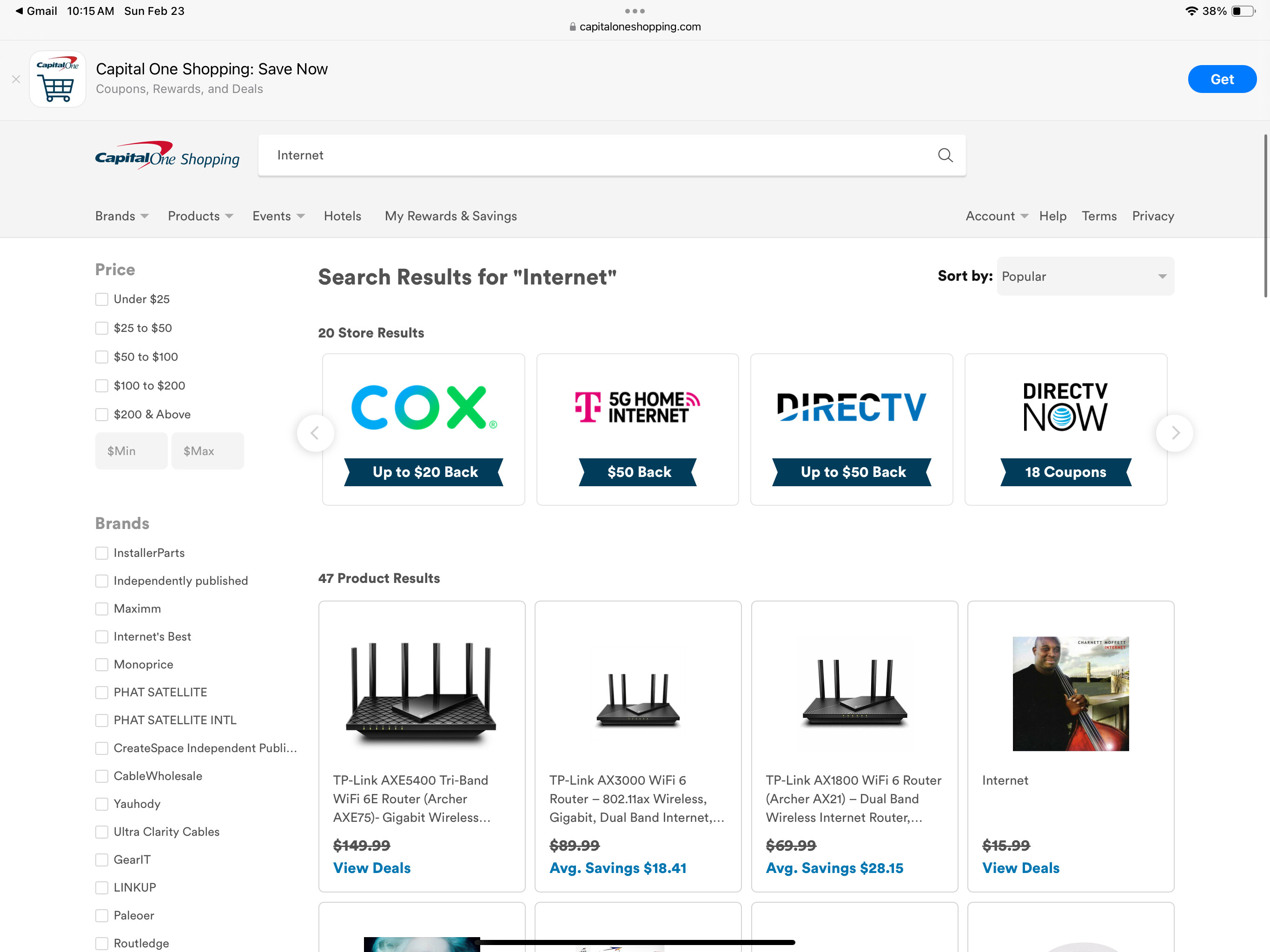Screen dimensions: 1270x952
Task: Open TP-Link AX3000 router image
Action: click(638, 701)
